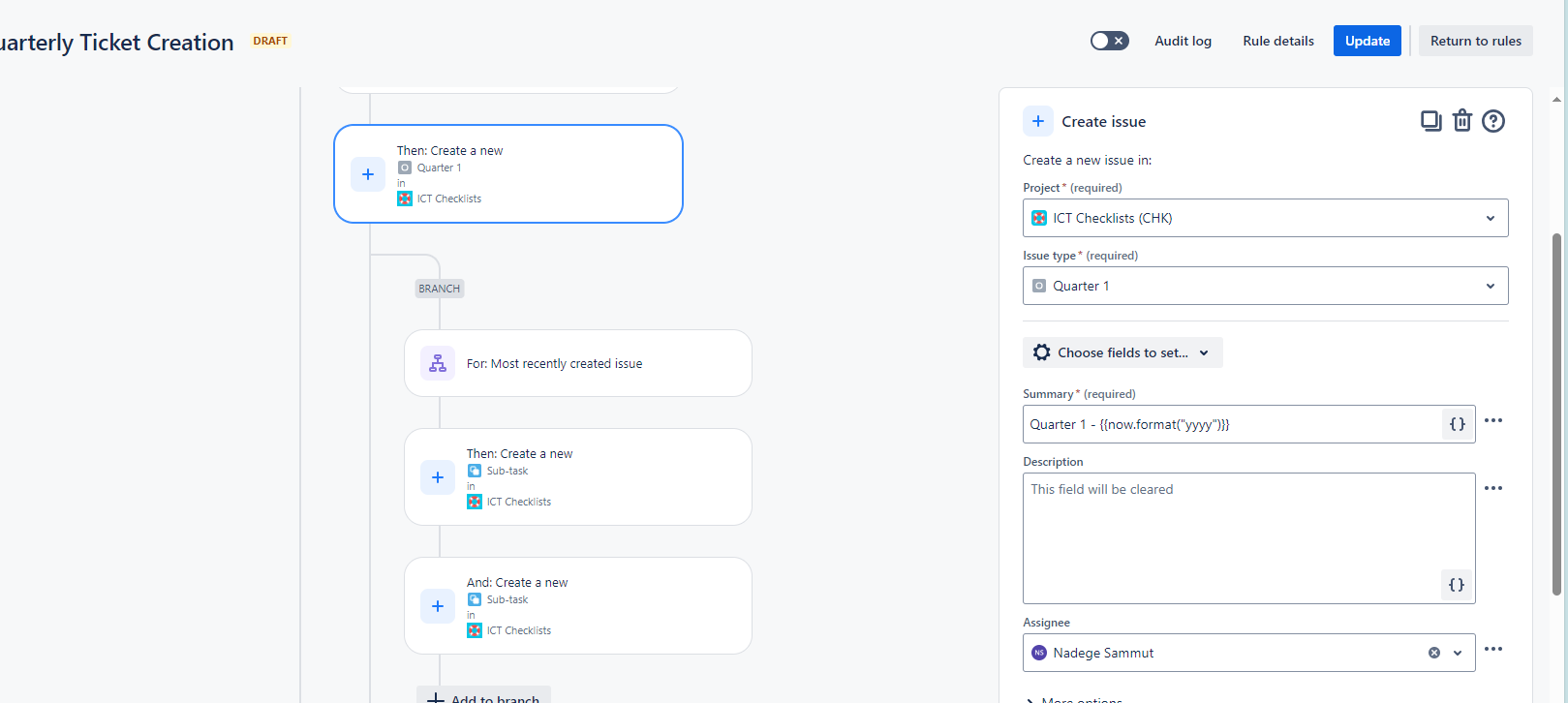Click plus icon on Quarter 1 step
The image size is (1568, 703).
click(368, 174)
